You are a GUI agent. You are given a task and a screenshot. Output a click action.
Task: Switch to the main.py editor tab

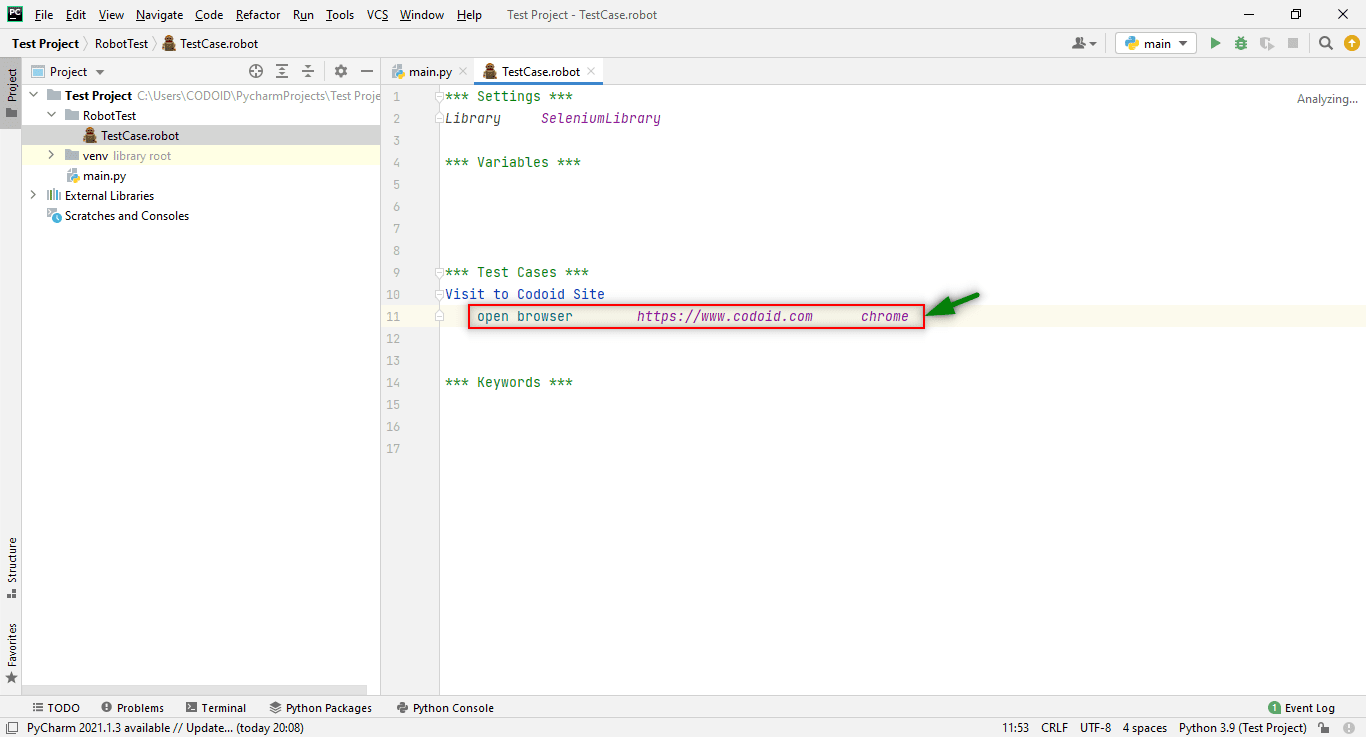tap(427, 71)
